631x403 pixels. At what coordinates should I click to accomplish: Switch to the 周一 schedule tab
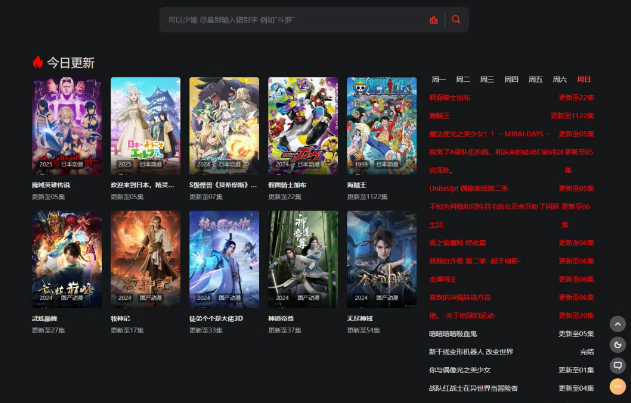coord(439,79)
